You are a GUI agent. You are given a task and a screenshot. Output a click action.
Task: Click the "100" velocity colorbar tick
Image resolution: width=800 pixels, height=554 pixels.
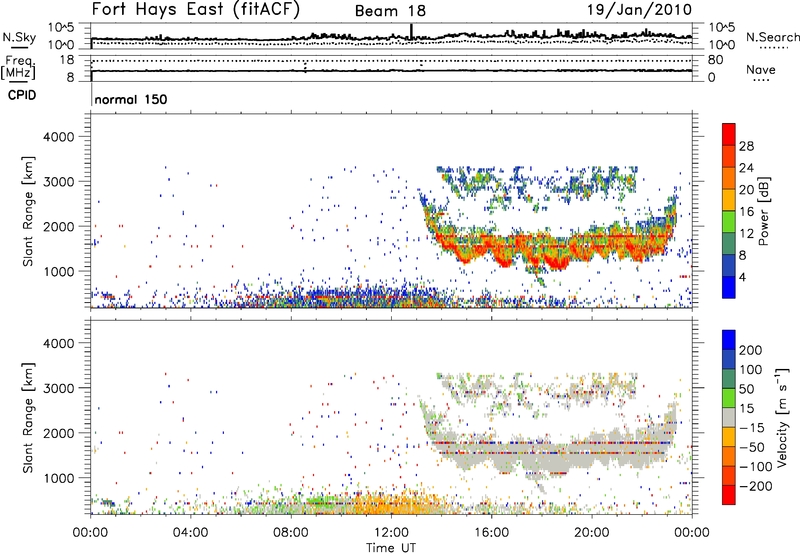[x=751, y=370]
